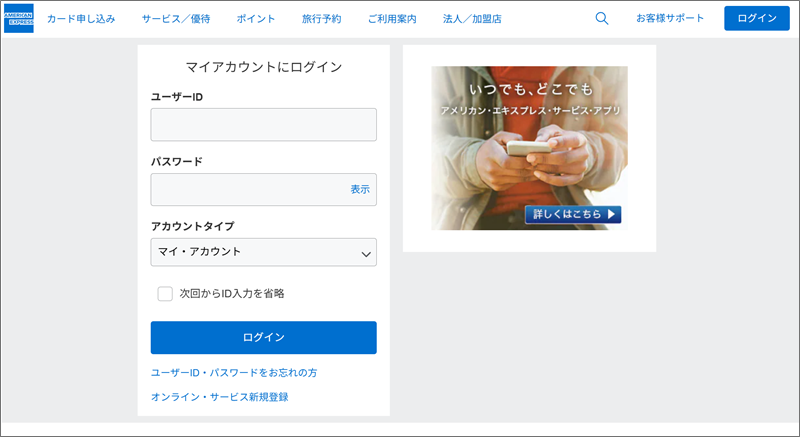
Task: Open ご利用案内 menu
Action: coord(392,19)
